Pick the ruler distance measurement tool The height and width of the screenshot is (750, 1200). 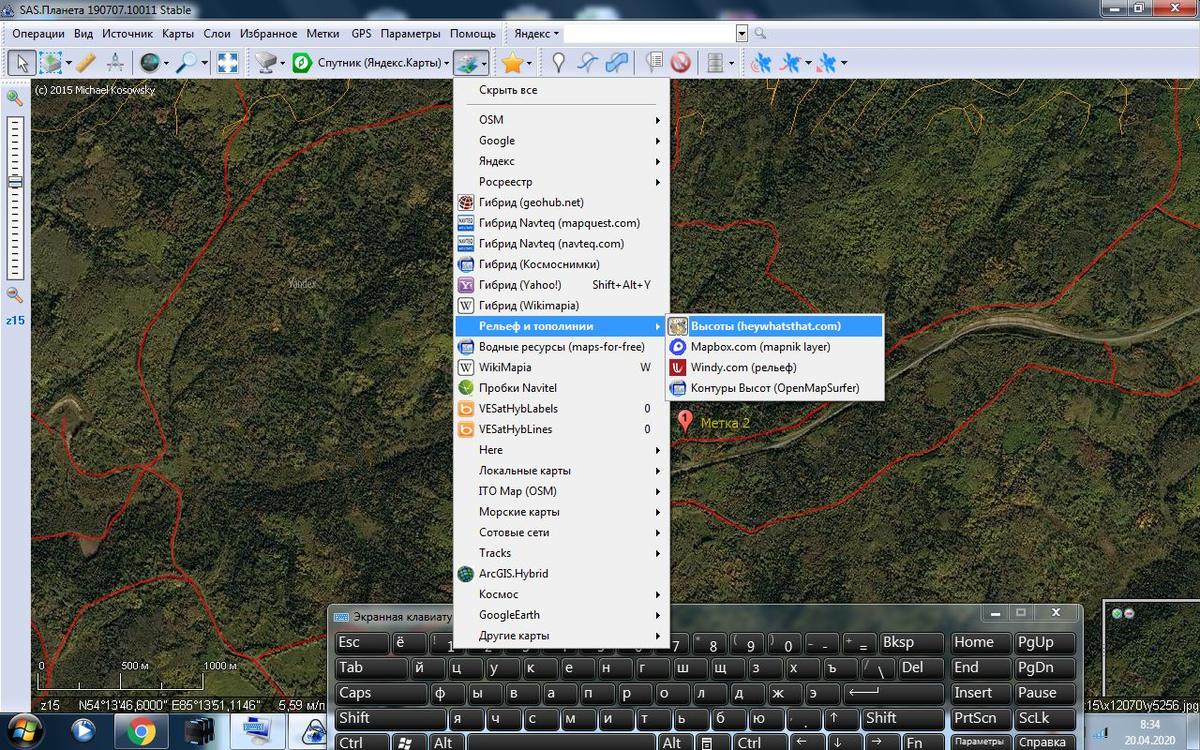(x=86, y=63)
